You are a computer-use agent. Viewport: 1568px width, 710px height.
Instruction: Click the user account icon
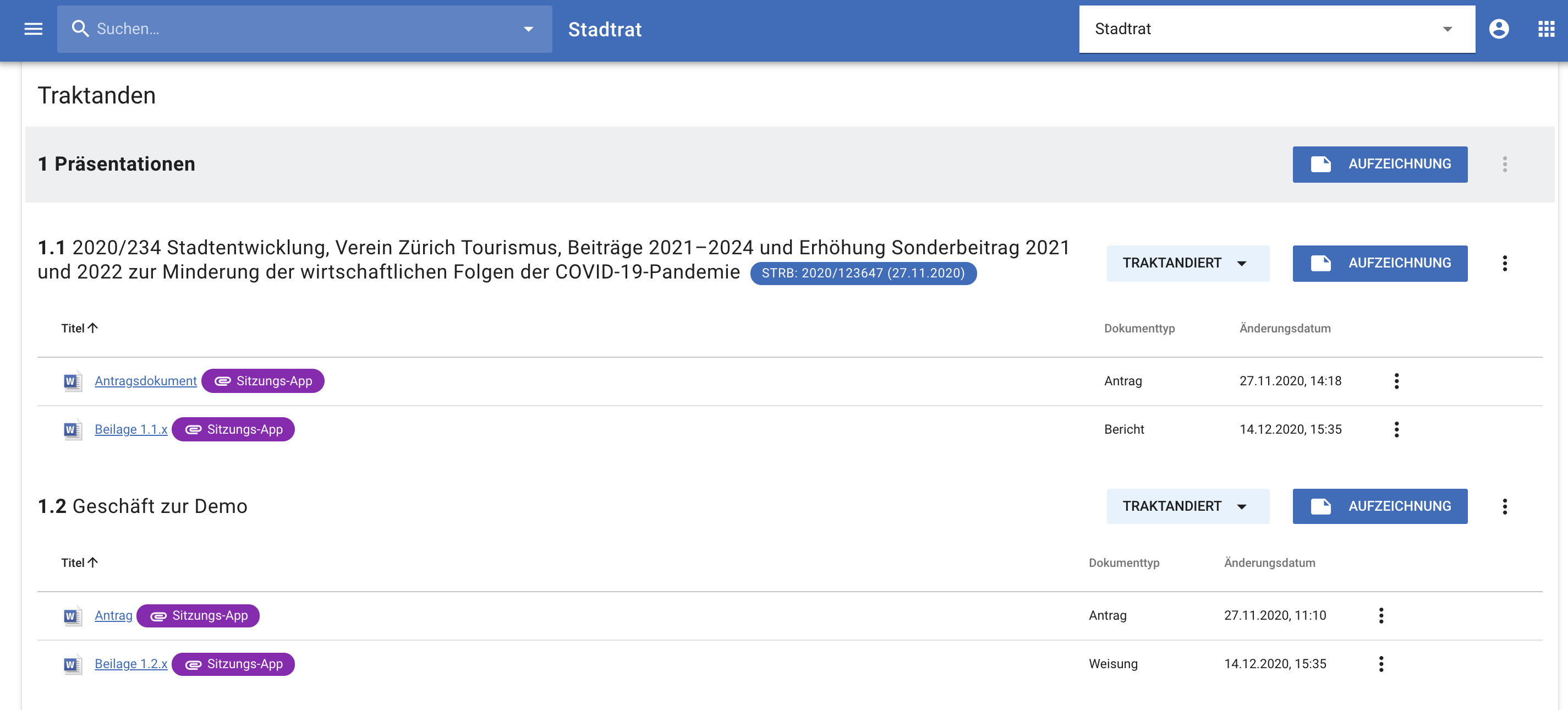1498,29
